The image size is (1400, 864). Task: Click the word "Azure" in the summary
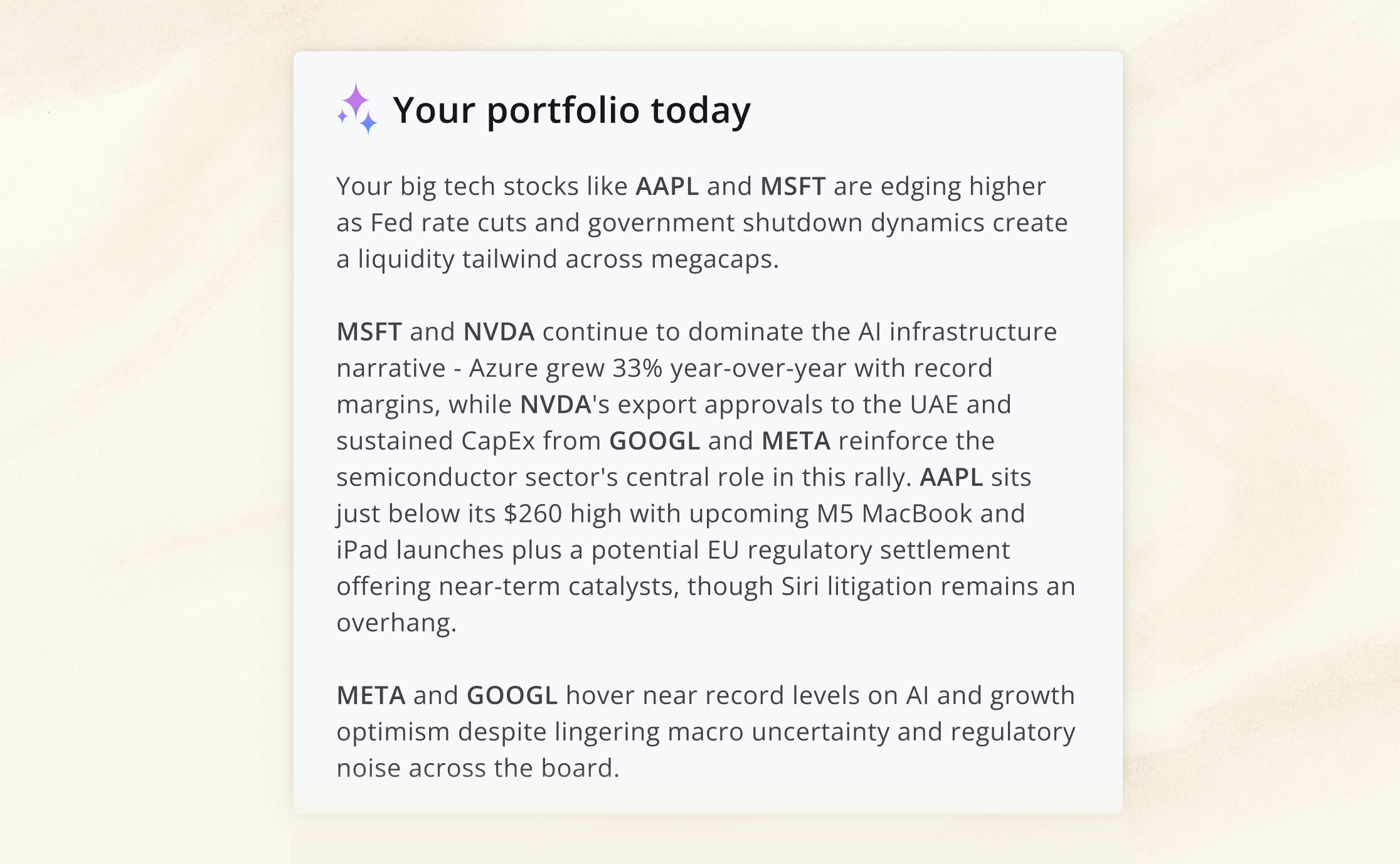[503, 368]
